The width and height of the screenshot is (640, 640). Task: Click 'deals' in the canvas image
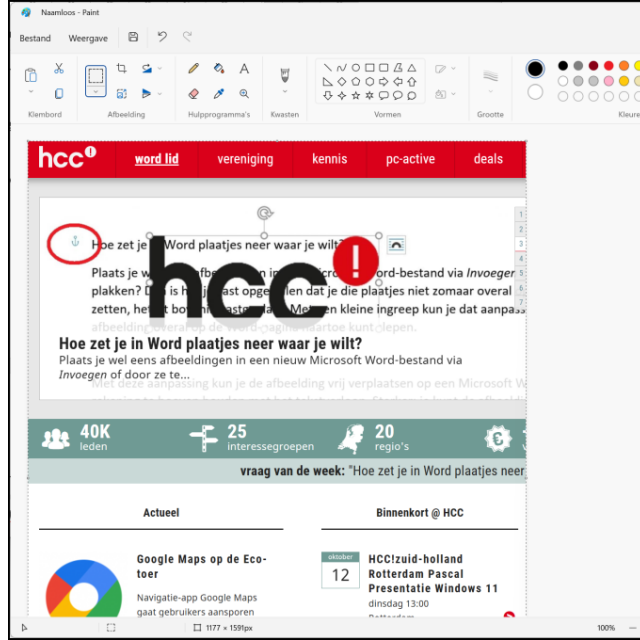(488, 159)
